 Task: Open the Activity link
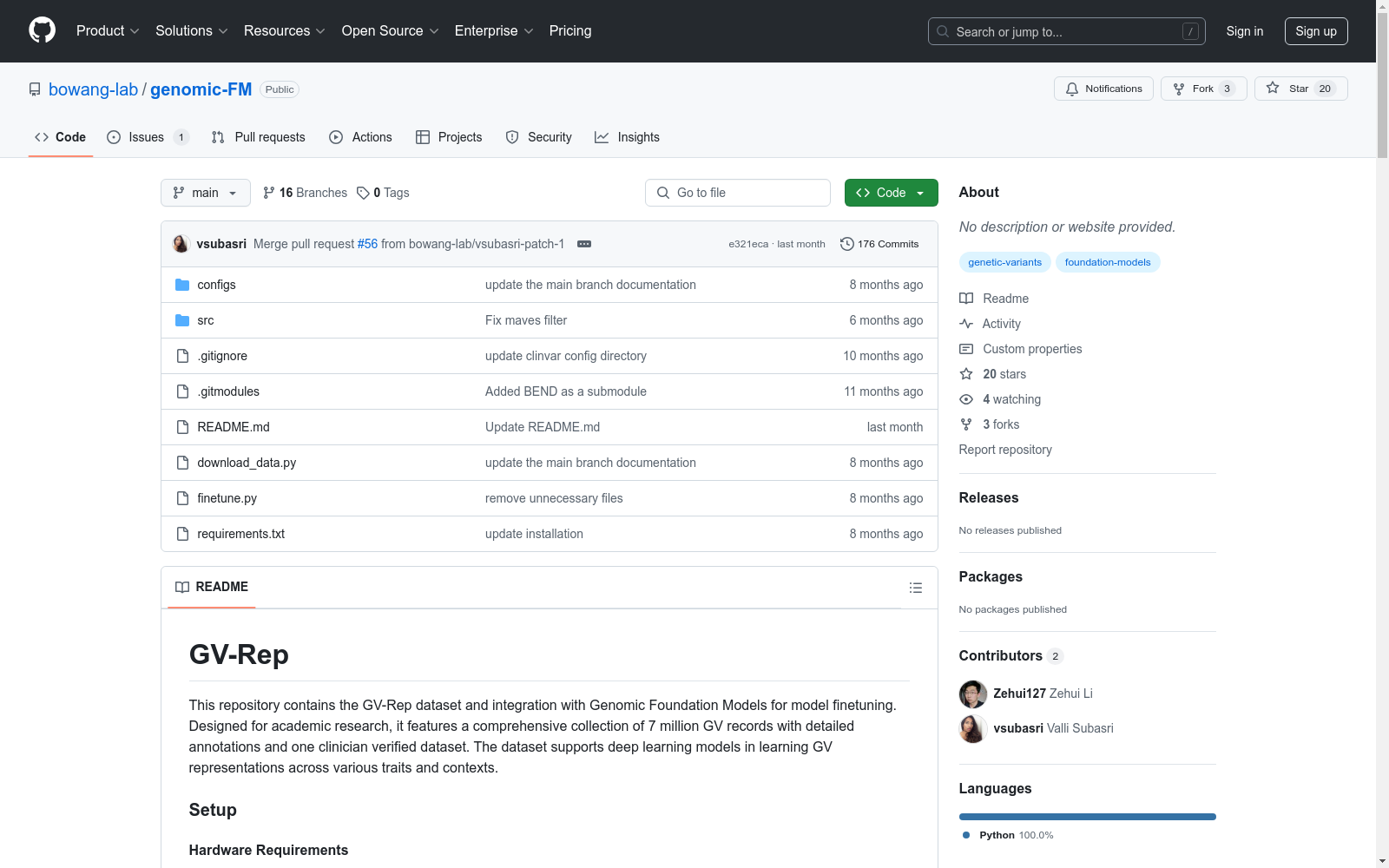pos(990,324)
